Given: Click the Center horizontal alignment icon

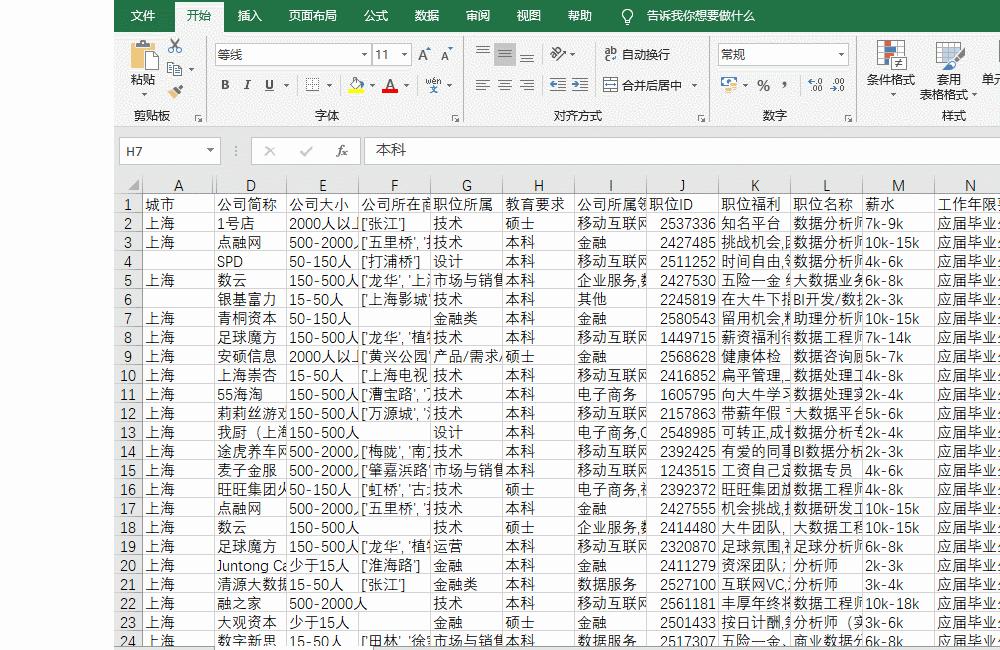Looking at the screenshot, I should 504,85.
